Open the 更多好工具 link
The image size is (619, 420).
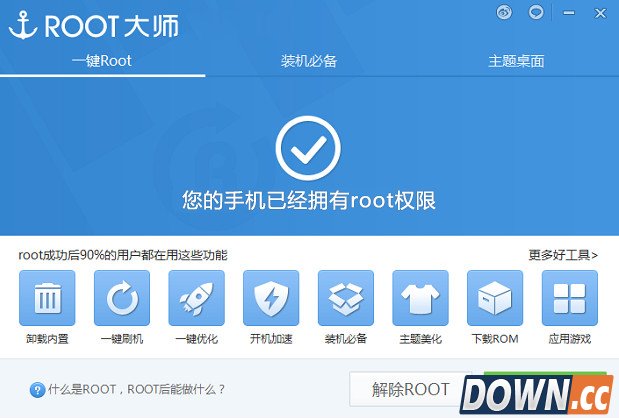[563, 255]
